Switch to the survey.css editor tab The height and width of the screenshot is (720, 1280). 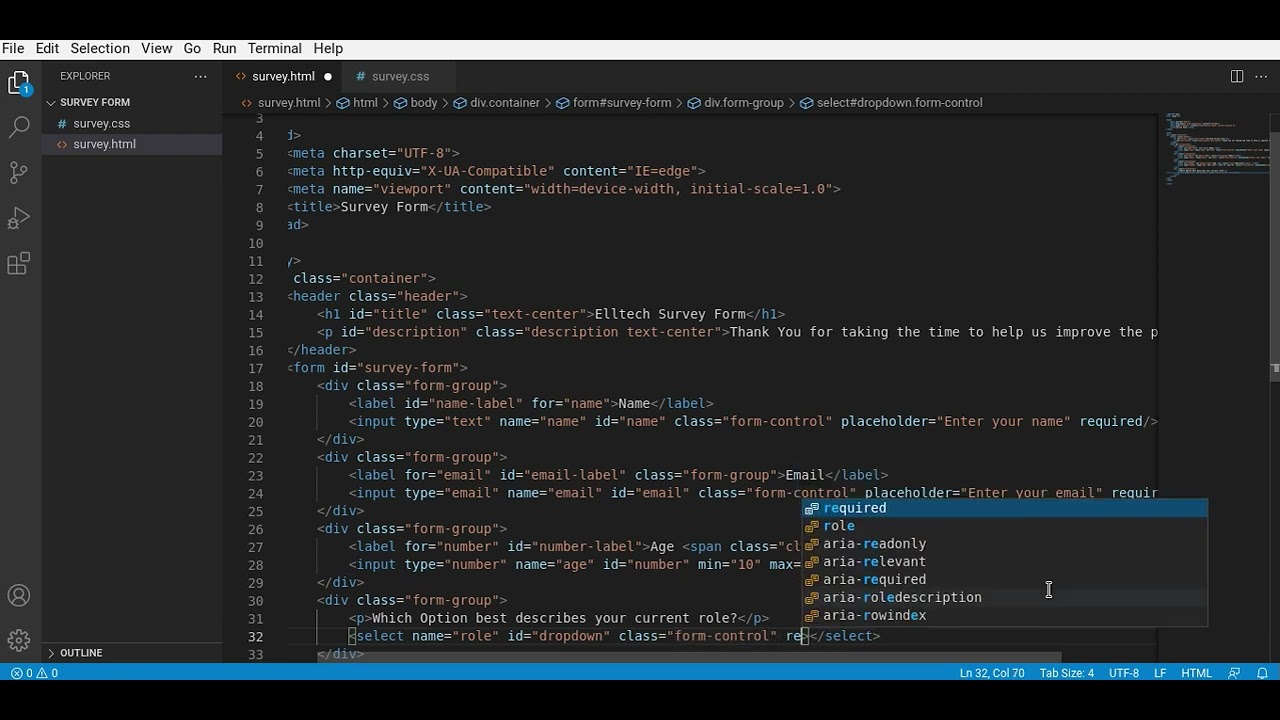pos(400,76)
